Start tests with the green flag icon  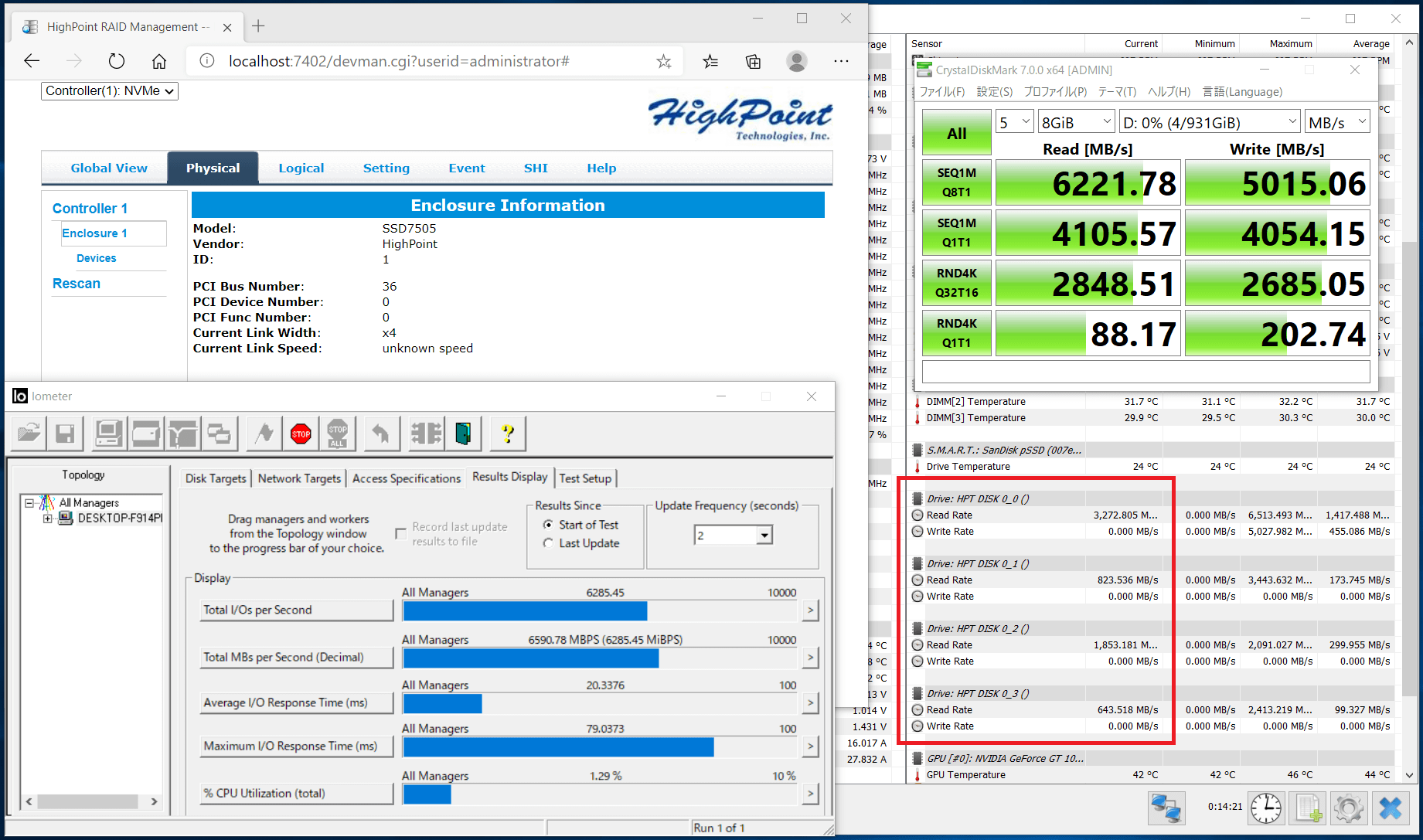(x=264, y=433)
